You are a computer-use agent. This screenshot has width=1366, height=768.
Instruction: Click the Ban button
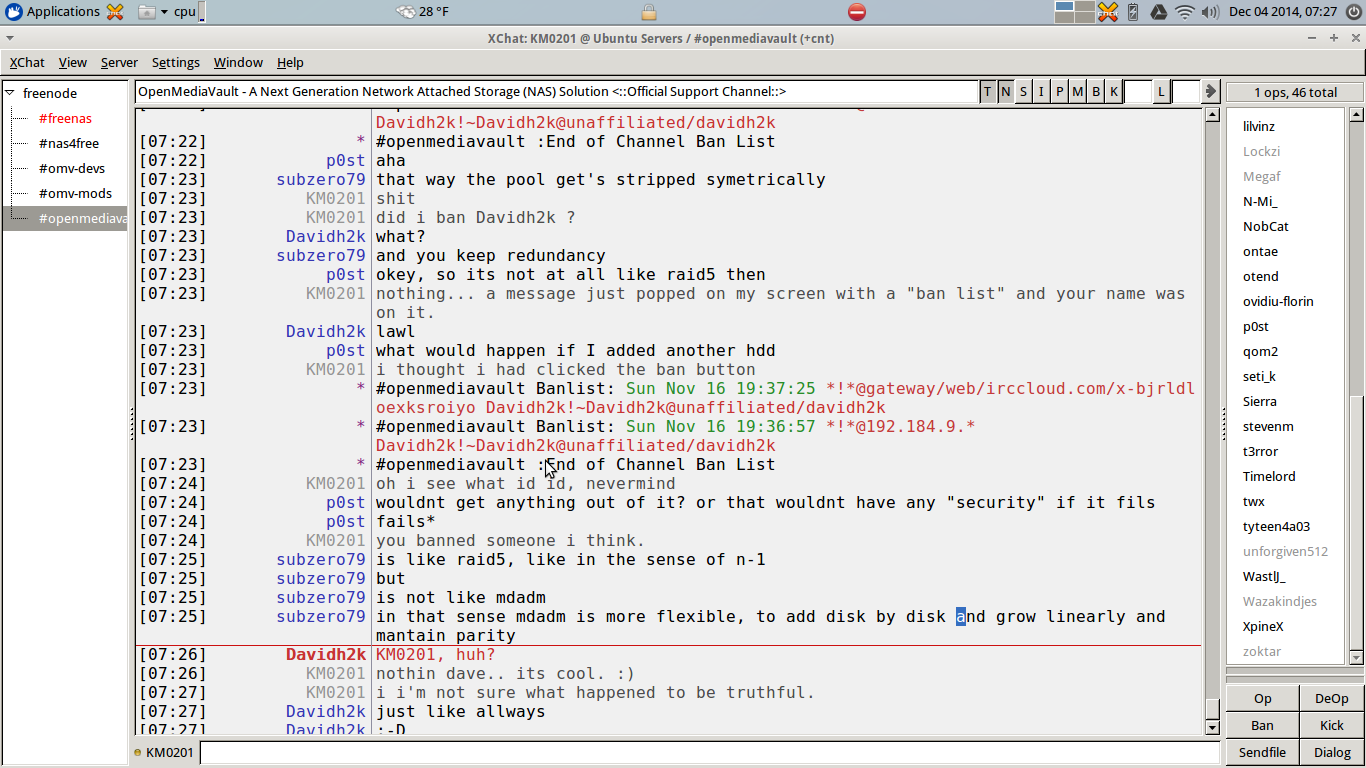pos(1262,726)
